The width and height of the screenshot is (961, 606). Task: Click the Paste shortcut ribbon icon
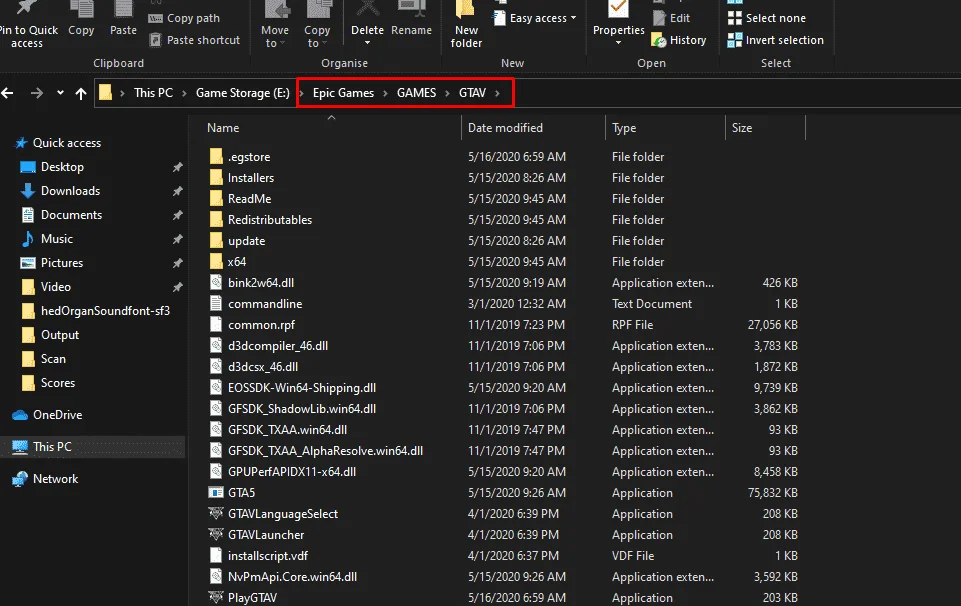click(156, 40)
